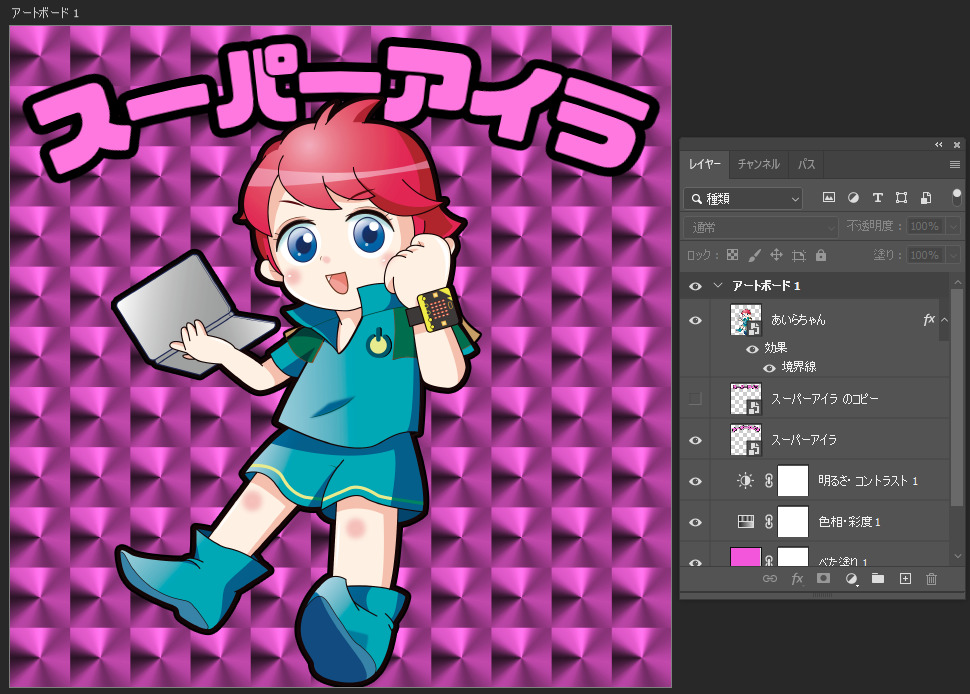Open the 種類 filter type dropdown

coord(743,199)
